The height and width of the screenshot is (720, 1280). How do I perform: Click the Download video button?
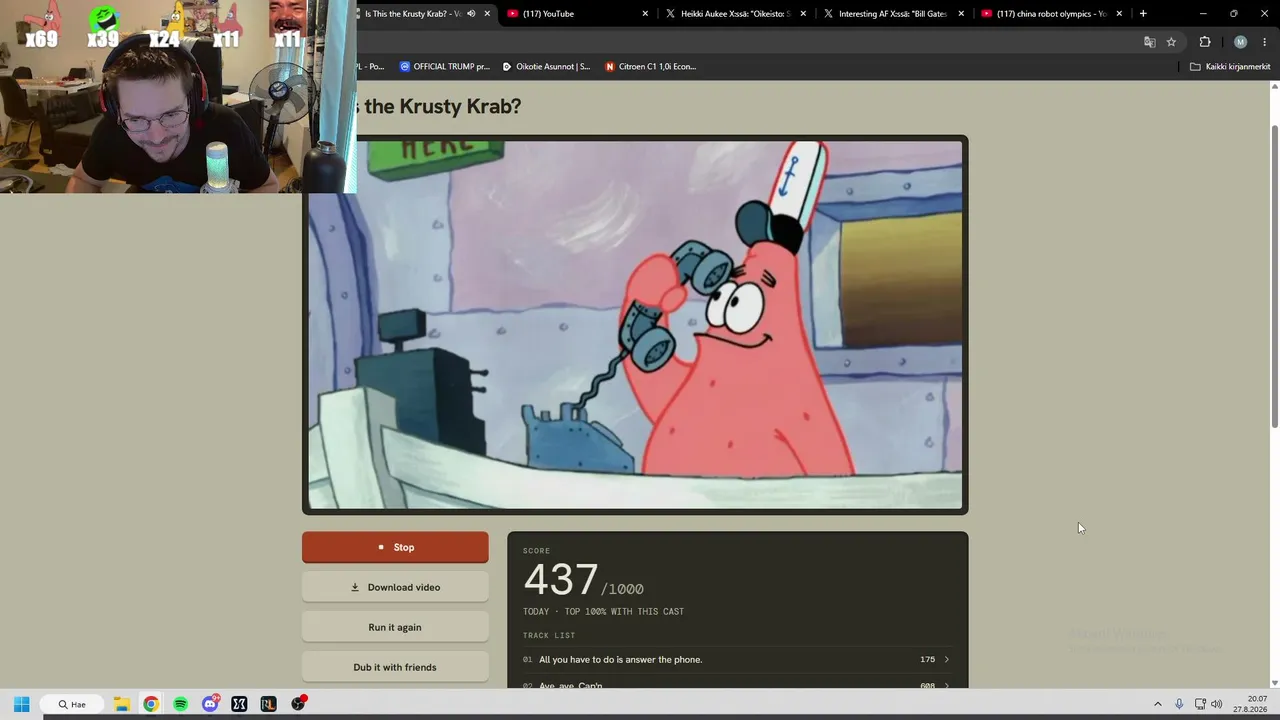pyautogui.click(x=395, y=587)
